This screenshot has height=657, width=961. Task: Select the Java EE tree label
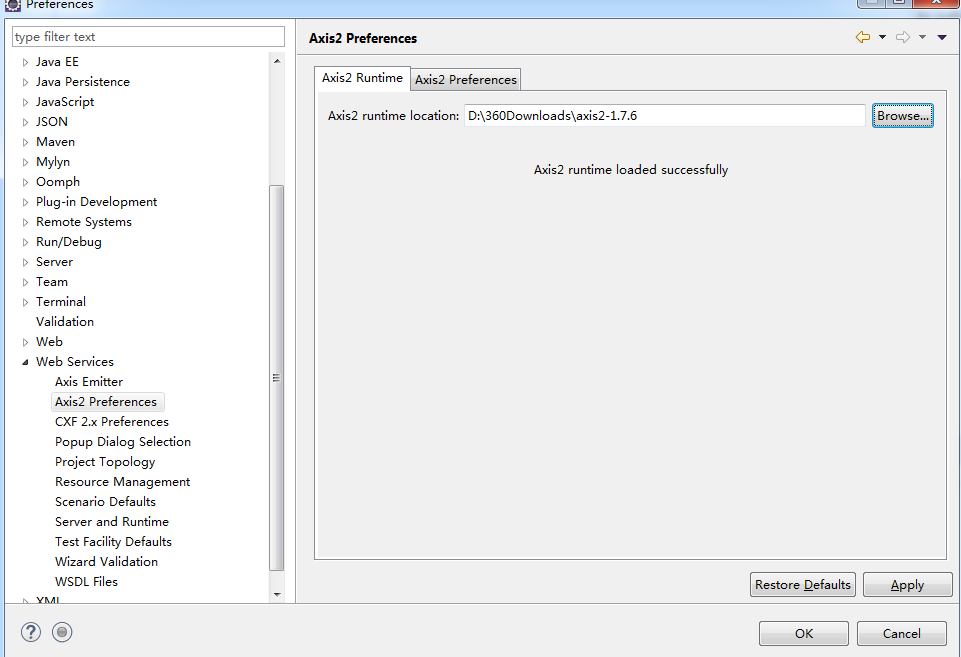pos(57,62)
